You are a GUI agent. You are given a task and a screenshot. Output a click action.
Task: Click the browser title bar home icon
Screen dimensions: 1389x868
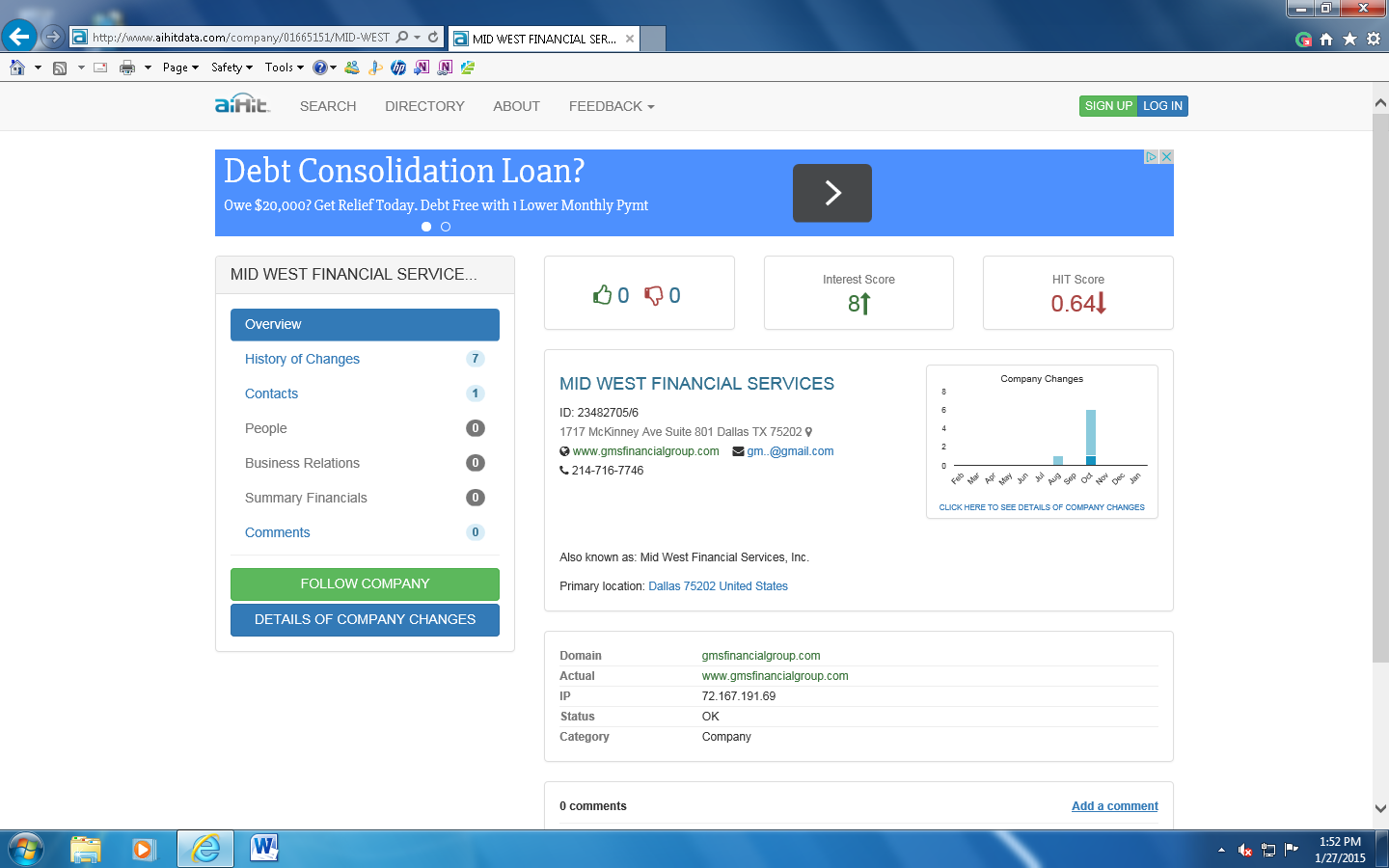[x=1326, y=39]
